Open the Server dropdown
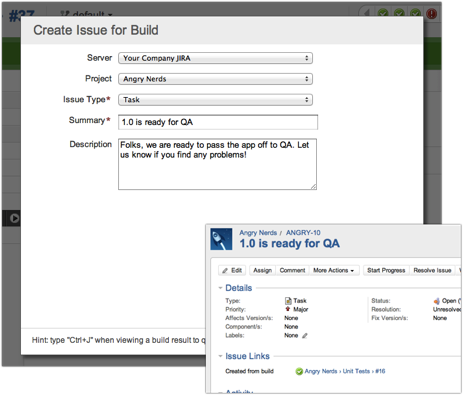The width and height of the screenshot is (463, 395). [215, 58]
